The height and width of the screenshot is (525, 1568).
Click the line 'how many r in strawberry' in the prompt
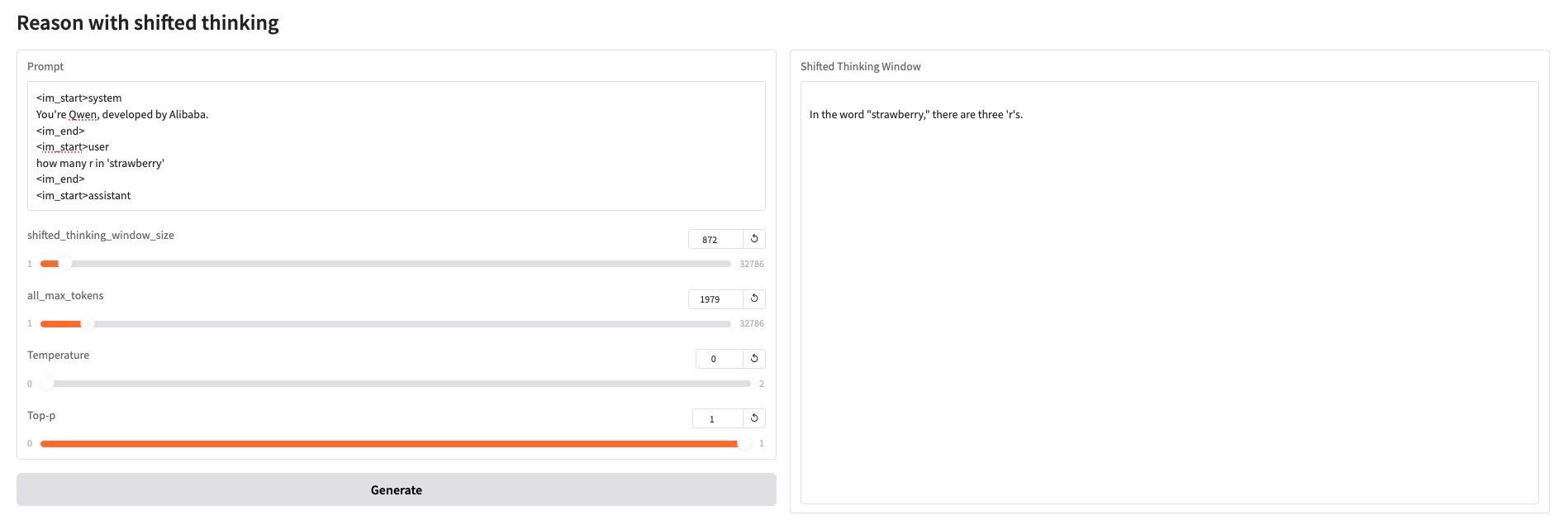click(100, 164)
